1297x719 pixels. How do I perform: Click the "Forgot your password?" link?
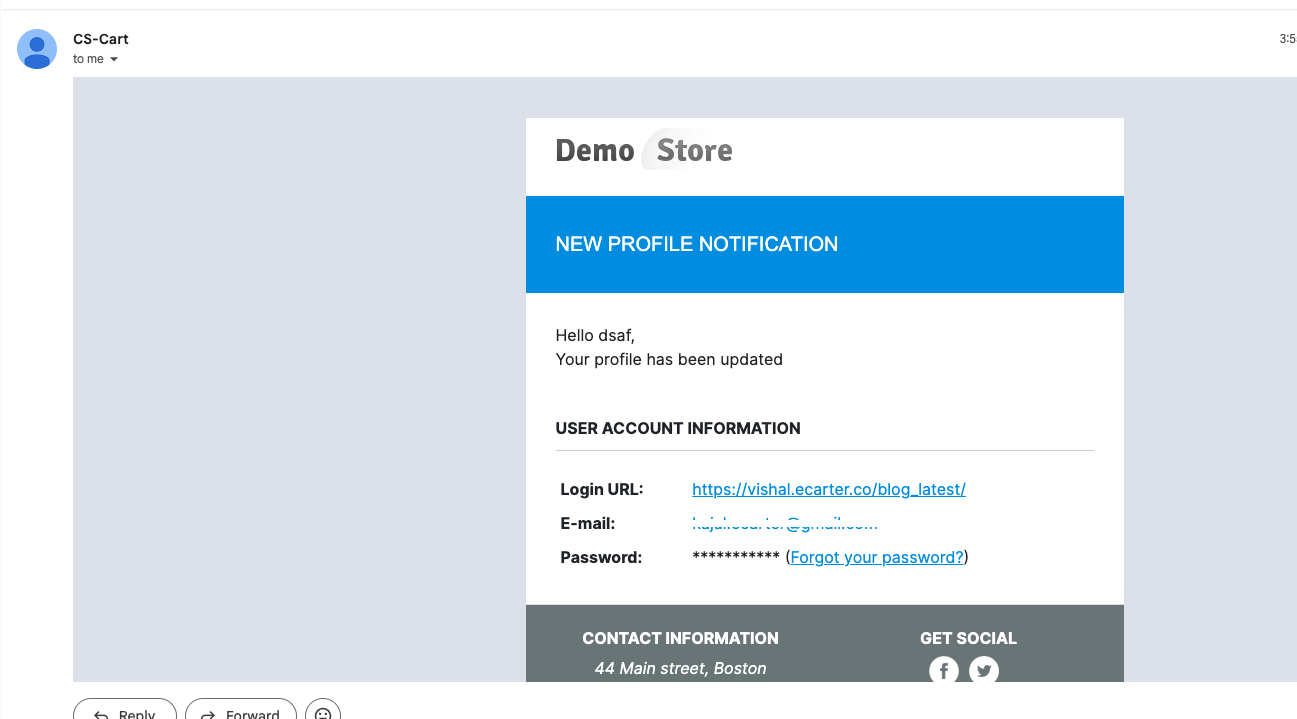tap(877, 557)
